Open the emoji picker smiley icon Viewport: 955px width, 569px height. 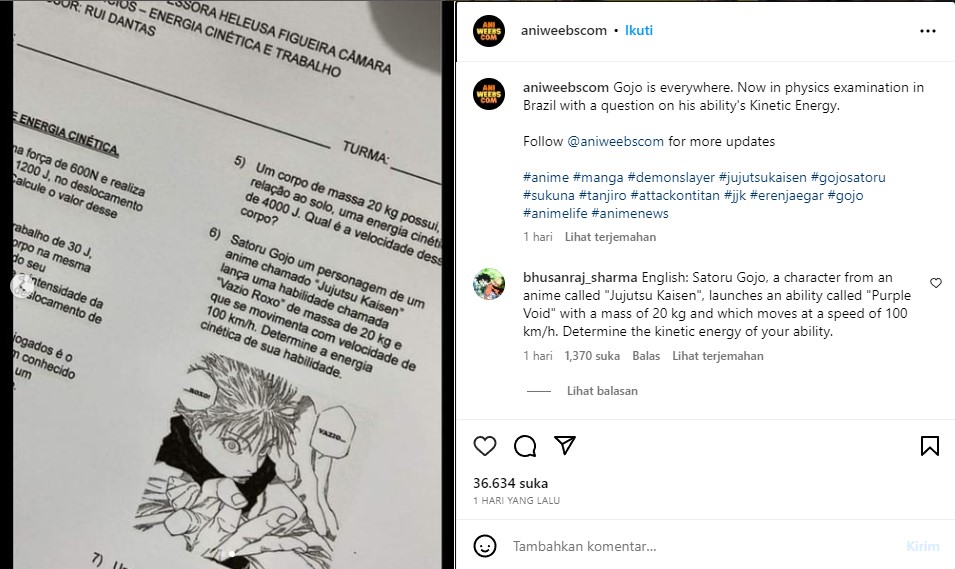pos(485,546)
